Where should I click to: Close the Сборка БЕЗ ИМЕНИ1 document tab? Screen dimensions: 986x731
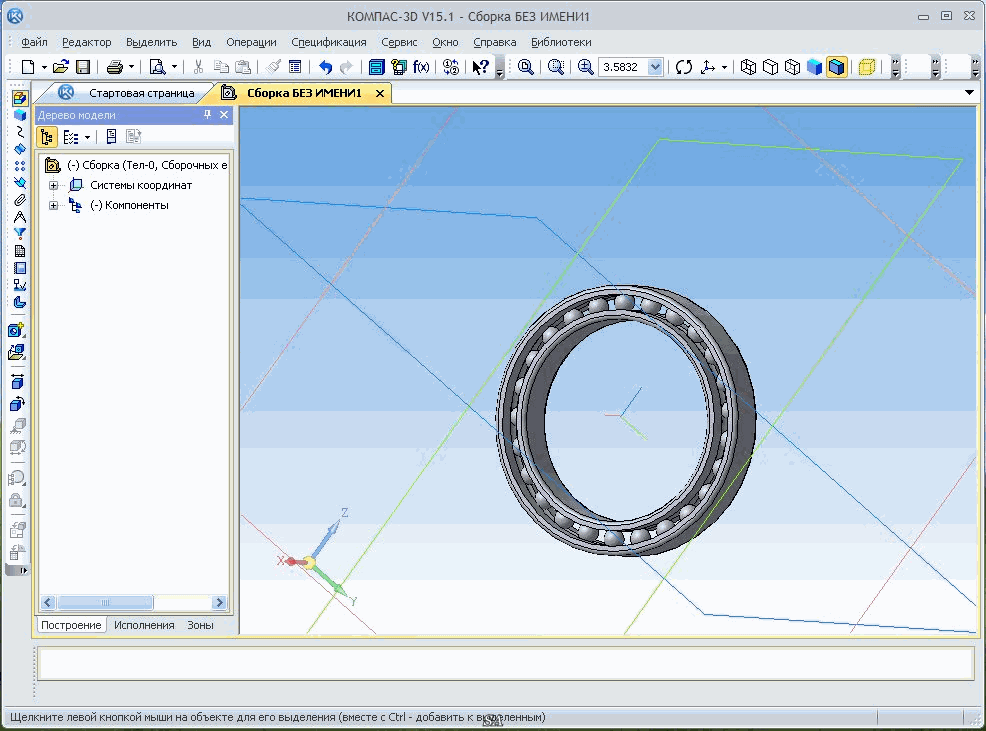[x=380, y=93]
